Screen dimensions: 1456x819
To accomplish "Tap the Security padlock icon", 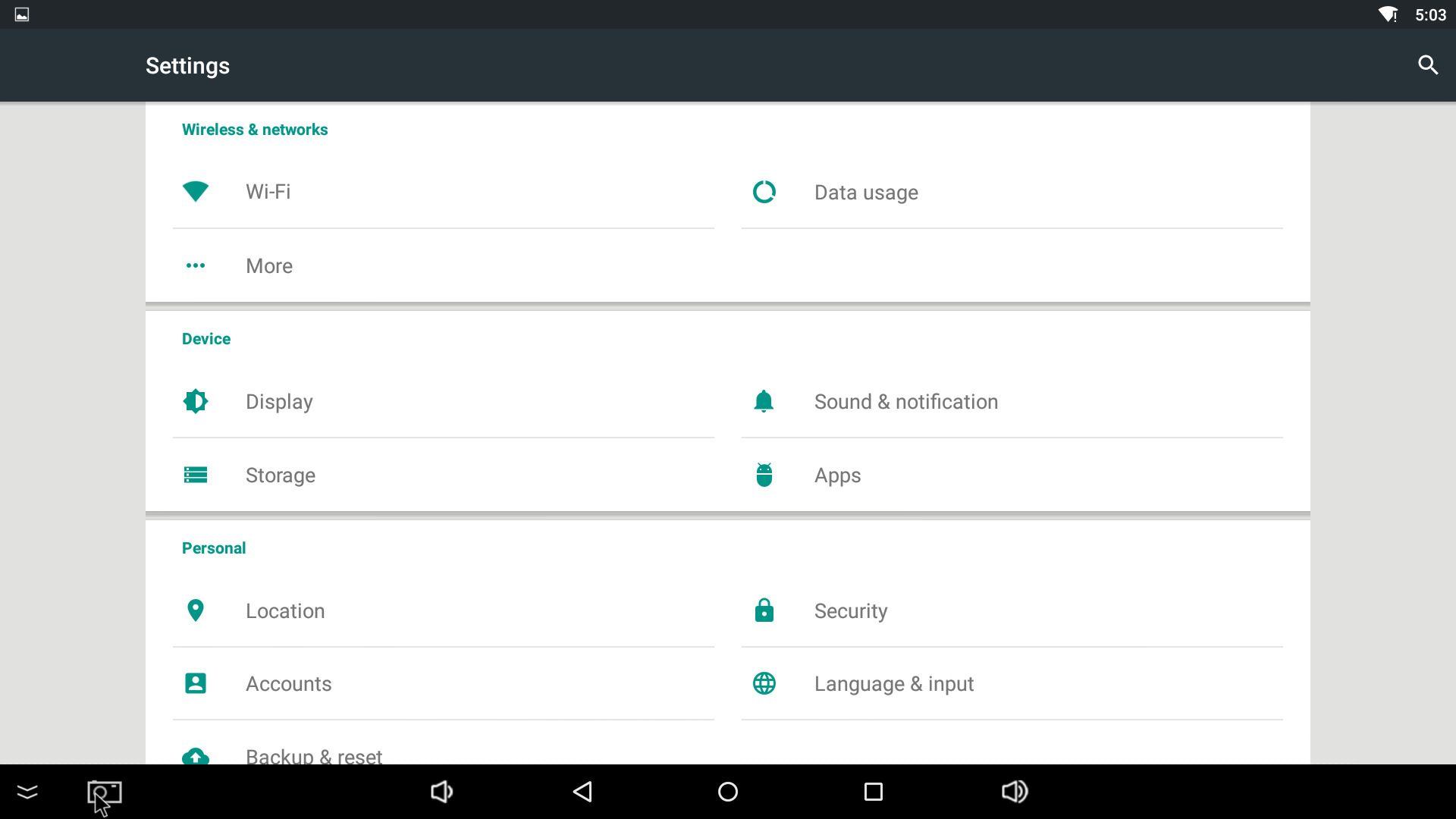I will (x=764, y=610).
